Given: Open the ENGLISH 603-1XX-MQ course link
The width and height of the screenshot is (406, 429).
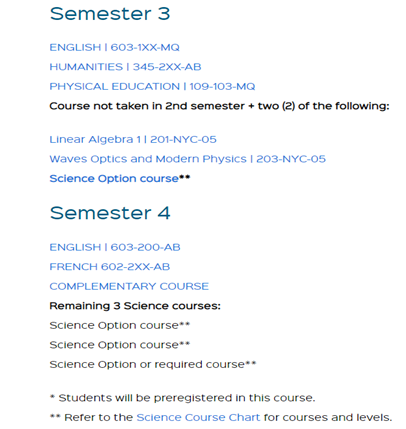Looking at the screenshot, I should pos(114,47).
